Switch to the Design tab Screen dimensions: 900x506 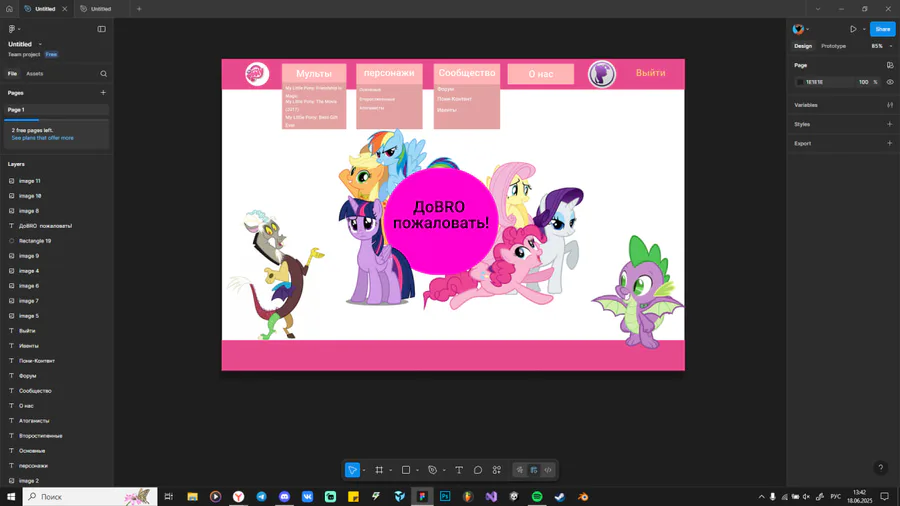803,46
